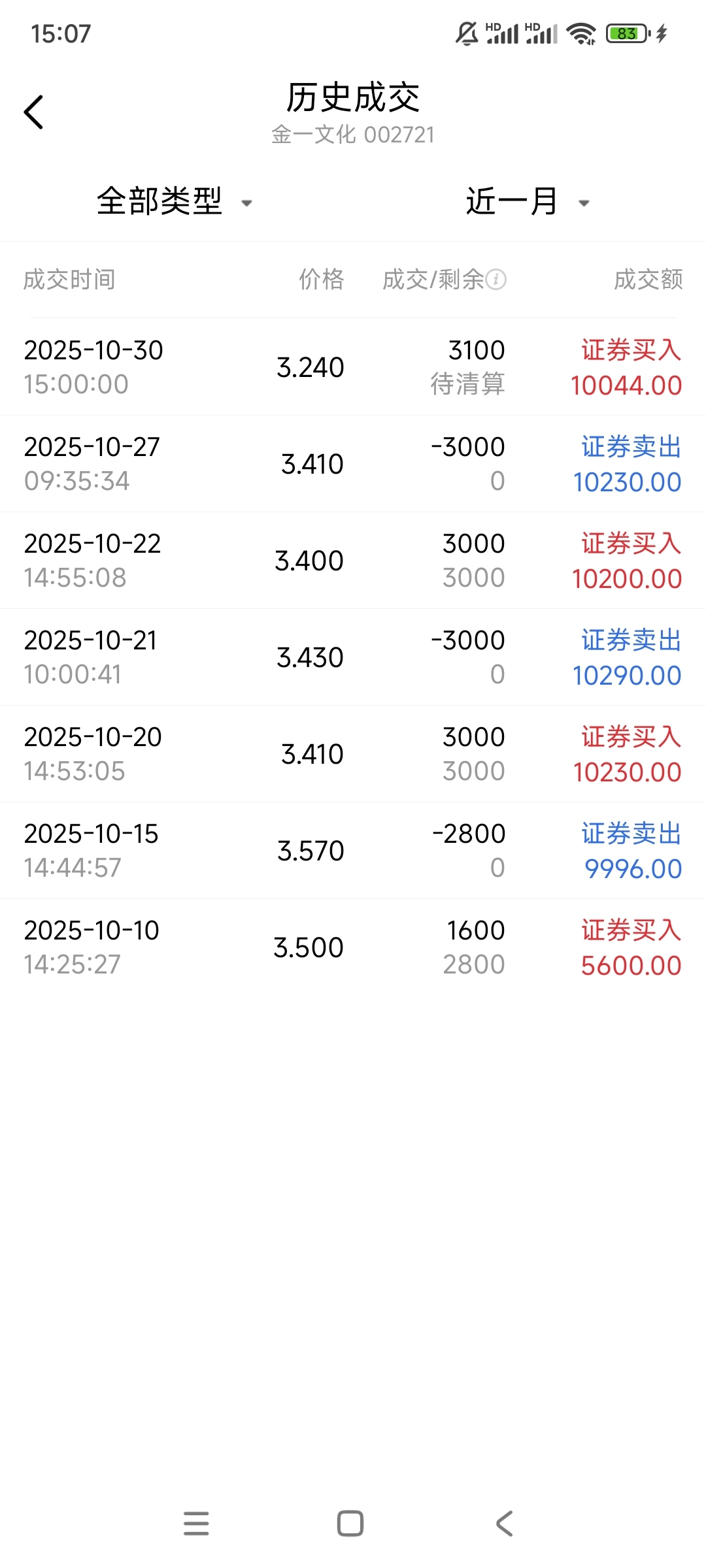The image size is (706, 1568).
Task: Tap the 成交时间 column header
Action: [x=69, y=280]
